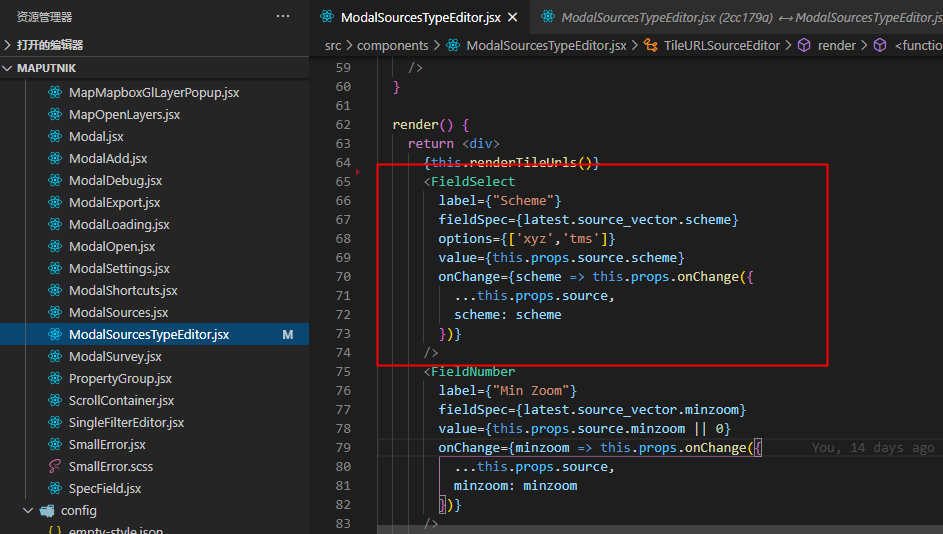Screen dimensions: 943x534
Task: Click render method in the breadcrumb
Action: pos(837,46)
